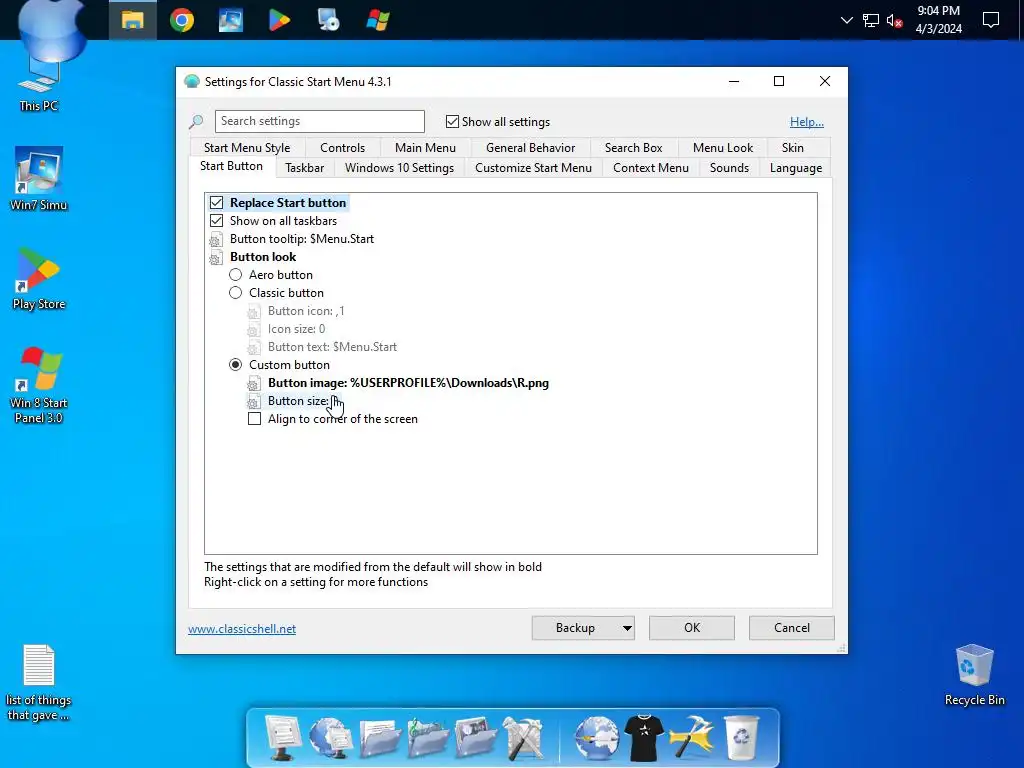The image size is (1024, 768).
Task: Show hidden system tray icons
Action: (x=846, y=20)
